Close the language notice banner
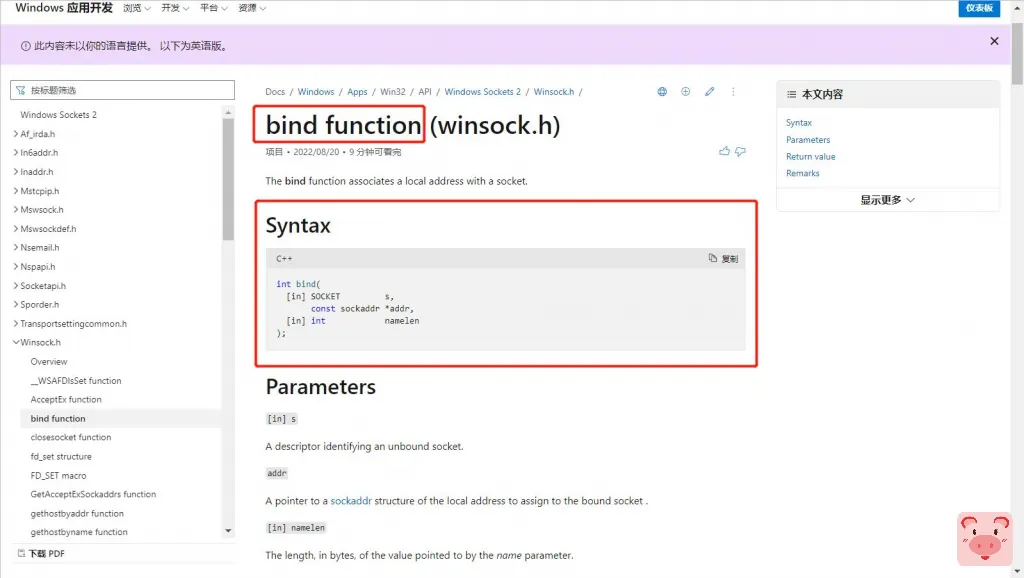Screen dimensions: 1024x578 [994, 41]
